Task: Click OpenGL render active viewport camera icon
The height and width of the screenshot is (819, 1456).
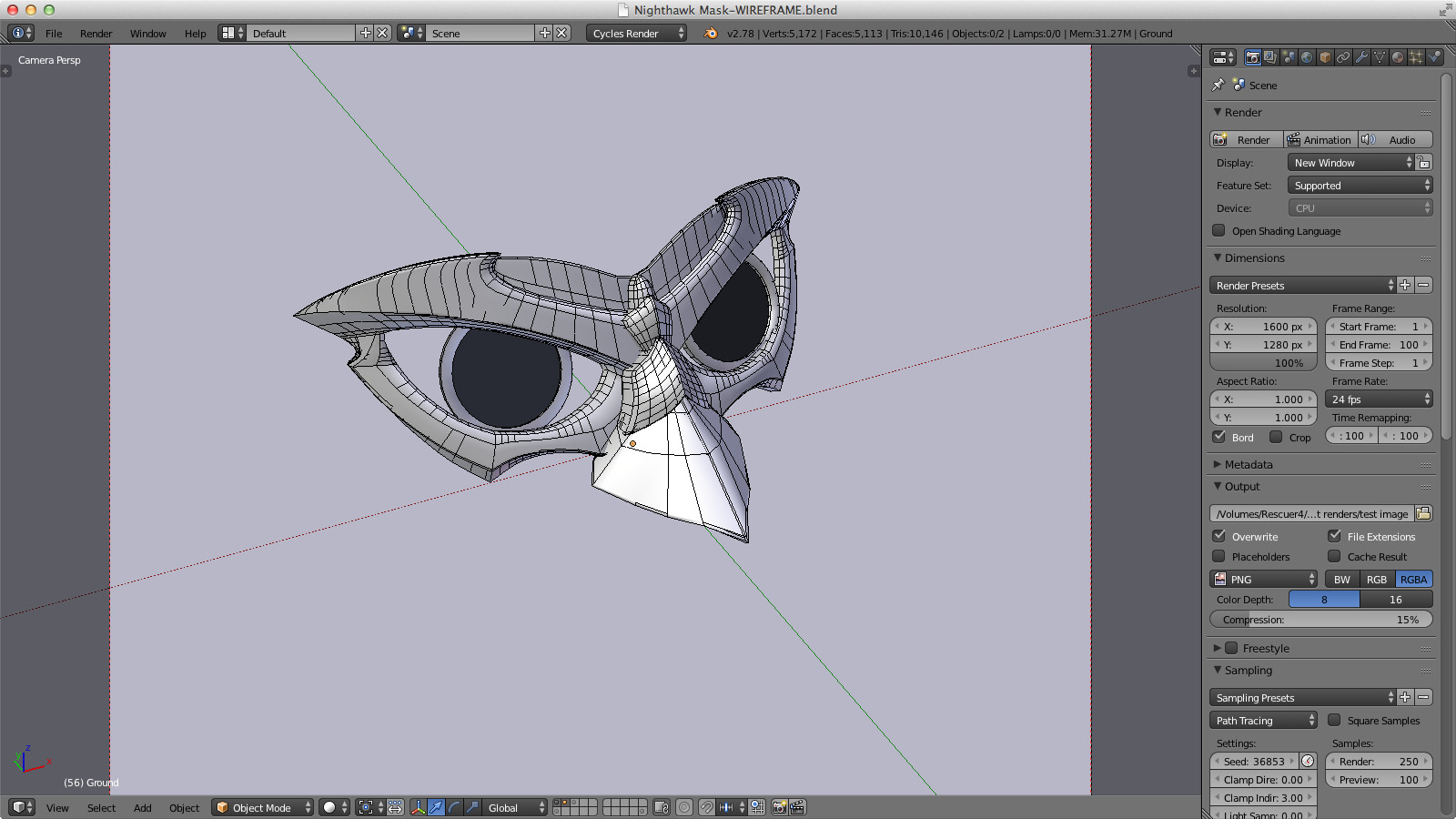Action: coord(780,807)
